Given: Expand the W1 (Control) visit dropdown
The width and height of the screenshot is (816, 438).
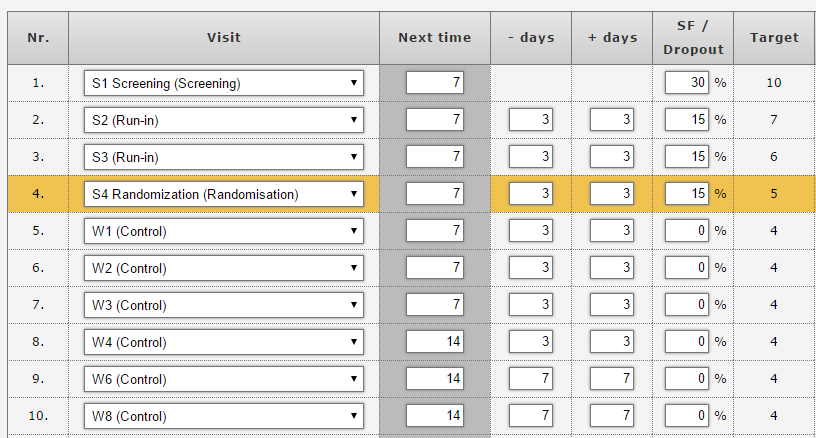Looking at the screenshot, I should coord(223,231).
